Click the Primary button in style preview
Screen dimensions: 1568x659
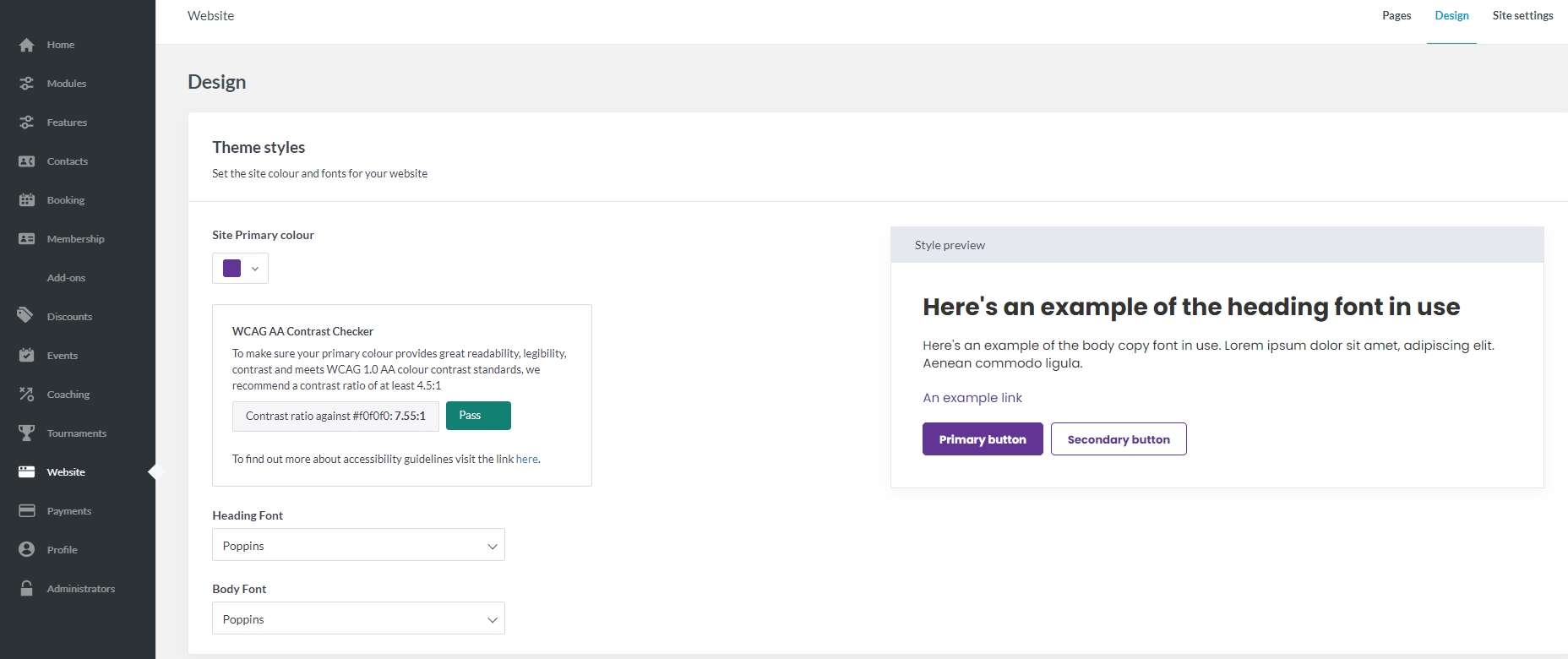pos(983,439)
